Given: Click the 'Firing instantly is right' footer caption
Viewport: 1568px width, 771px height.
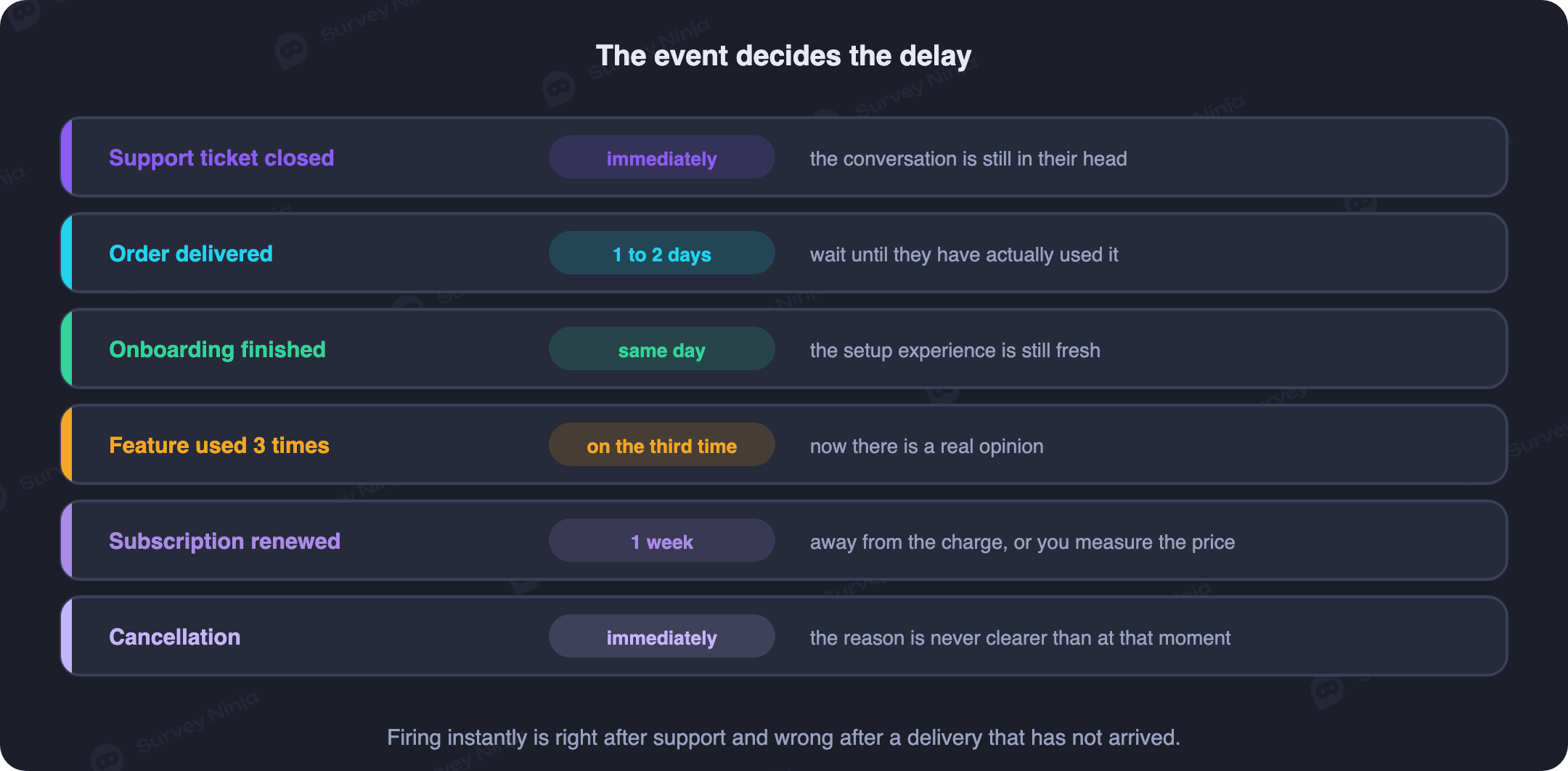Looking at the screenshot, I should coord(783,738).
